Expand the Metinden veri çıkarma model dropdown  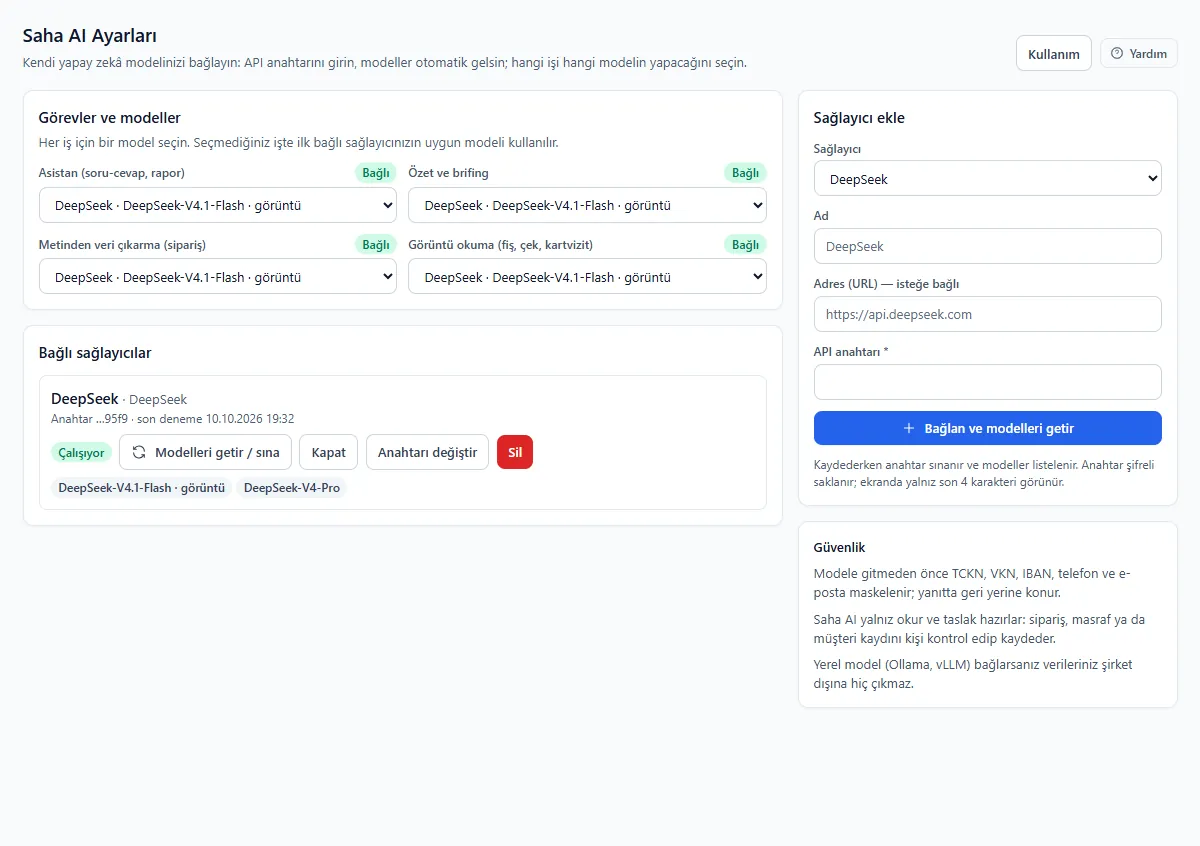pos(218,277)
